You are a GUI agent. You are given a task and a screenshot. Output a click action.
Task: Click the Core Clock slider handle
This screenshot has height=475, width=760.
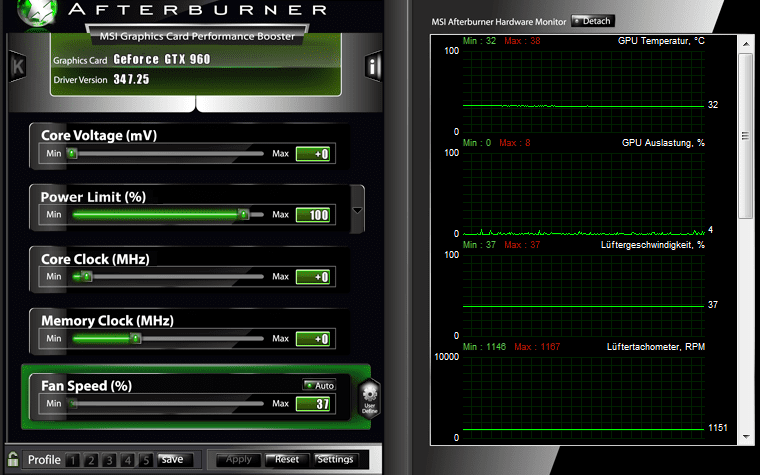(x=86, y=276)
